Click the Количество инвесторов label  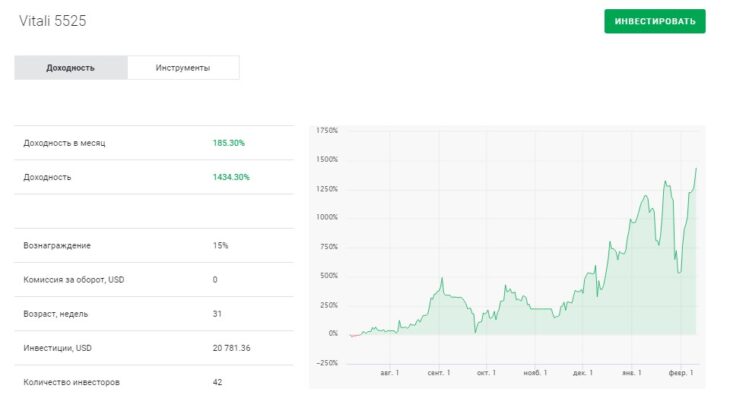pyautogui.click(x=71, y=382)
